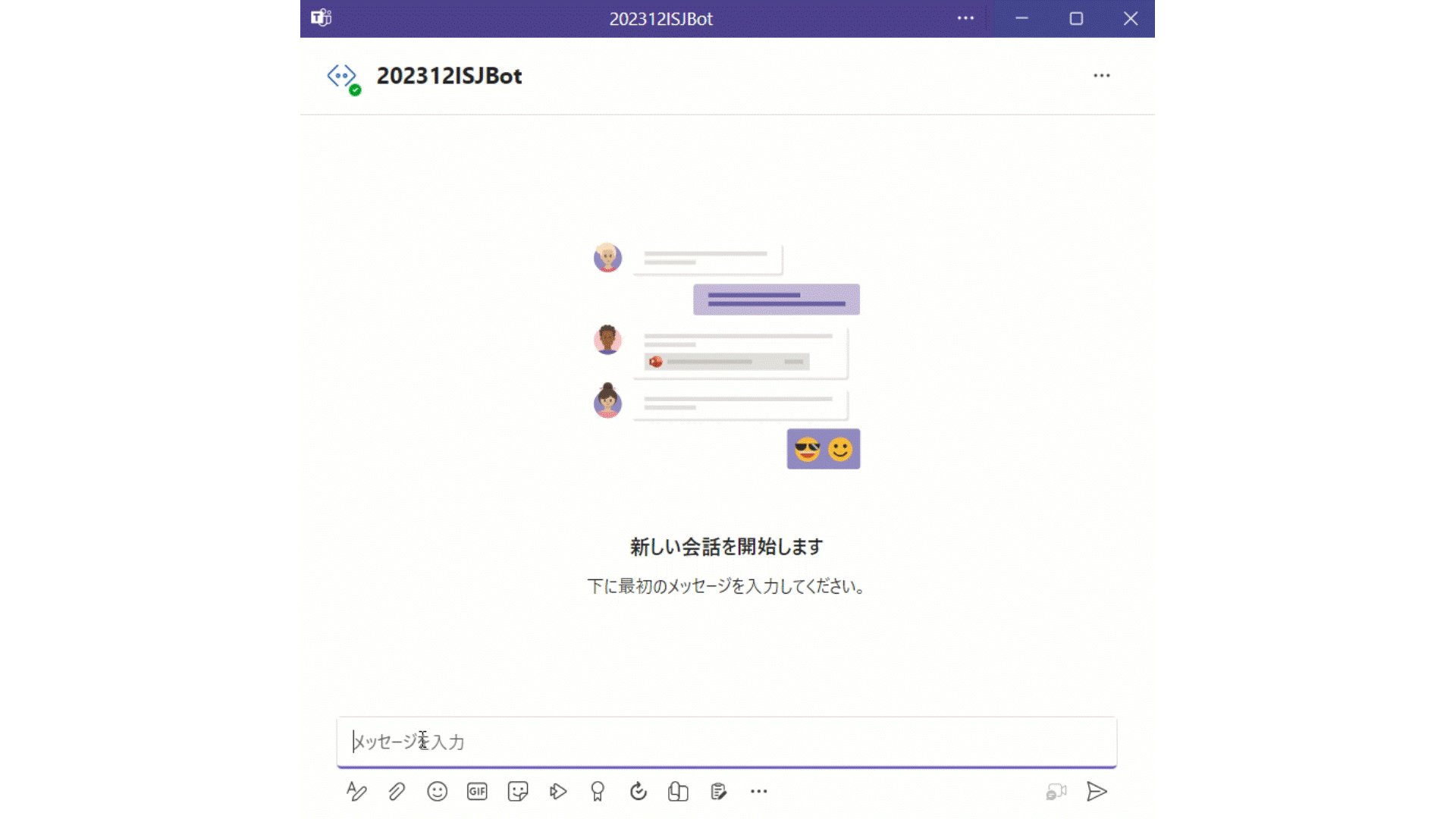Open title bar ellipsis menu
Viewport: 1456px width, 819px height.
[x=965, y=18]
